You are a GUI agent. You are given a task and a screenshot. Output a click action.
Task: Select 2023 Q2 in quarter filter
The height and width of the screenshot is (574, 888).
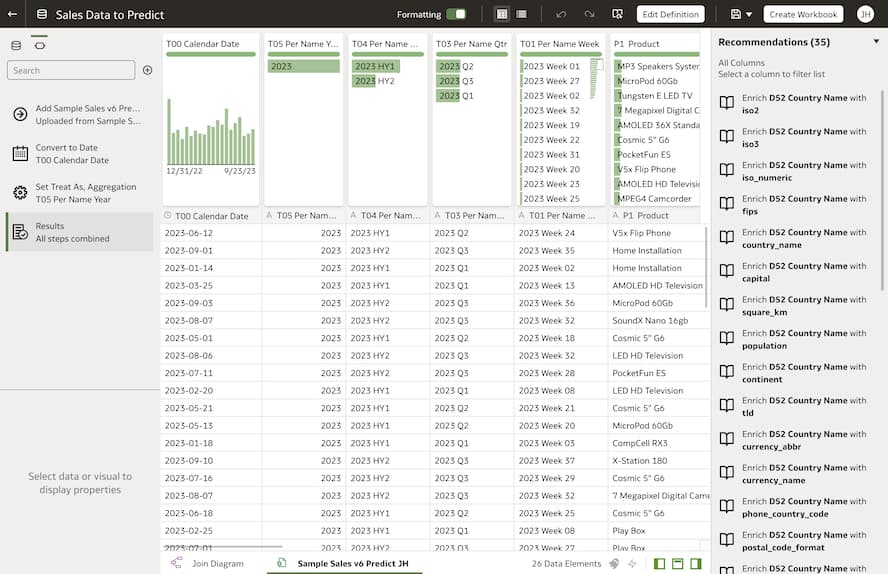(455, 66)
